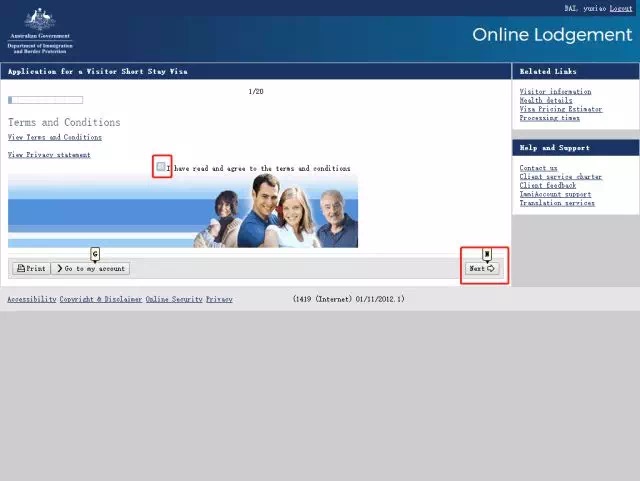The image size is (640, 481).
Task: Open the Visa Pricing Estimator
Action: coord(560,109)
